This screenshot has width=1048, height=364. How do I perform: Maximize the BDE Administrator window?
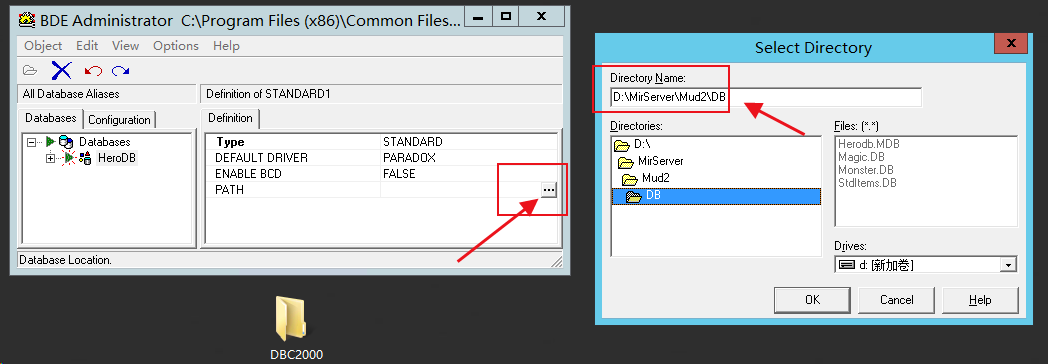pos(506,16)
